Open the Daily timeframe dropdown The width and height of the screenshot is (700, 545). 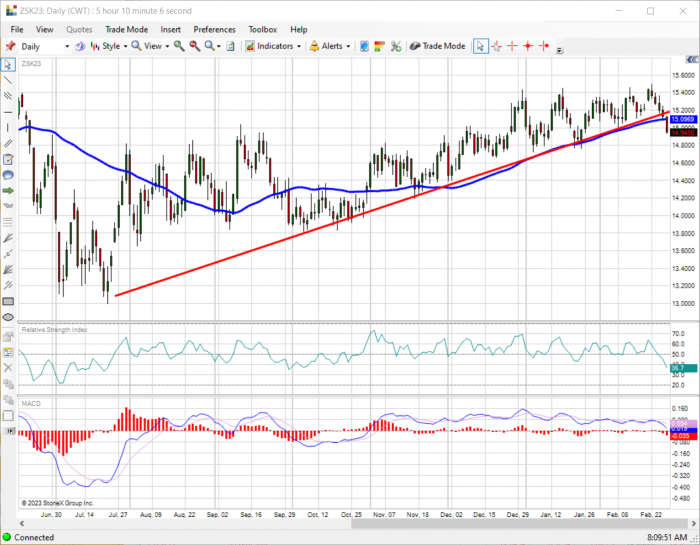pos(67,46)
